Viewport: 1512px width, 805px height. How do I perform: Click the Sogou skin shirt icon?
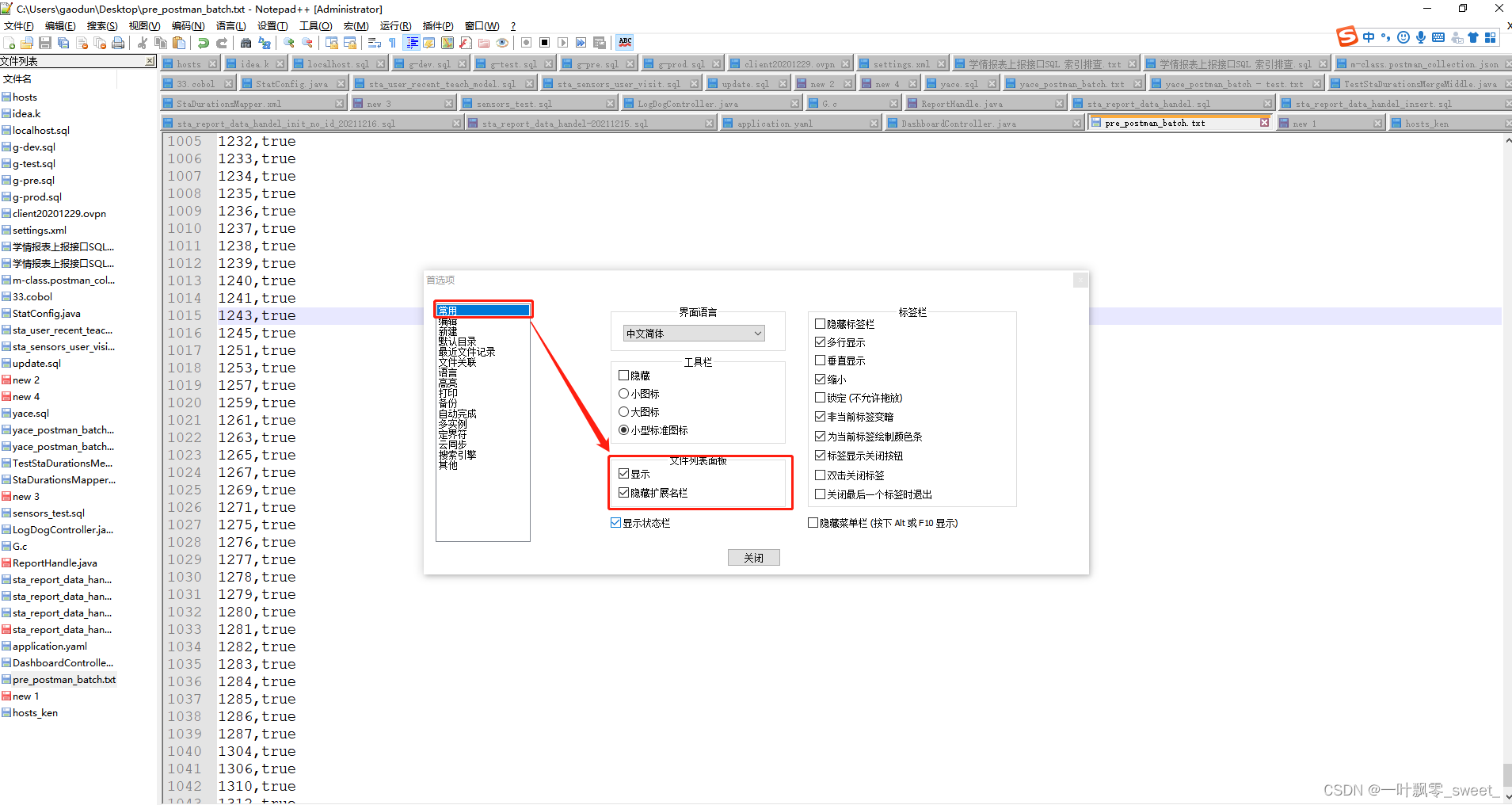1473,37
